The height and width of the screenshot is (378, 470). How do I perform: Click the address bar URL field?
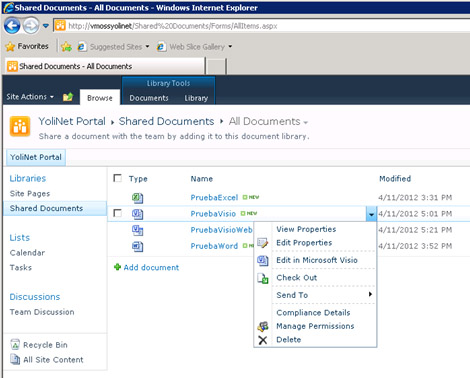coord(262,26)
